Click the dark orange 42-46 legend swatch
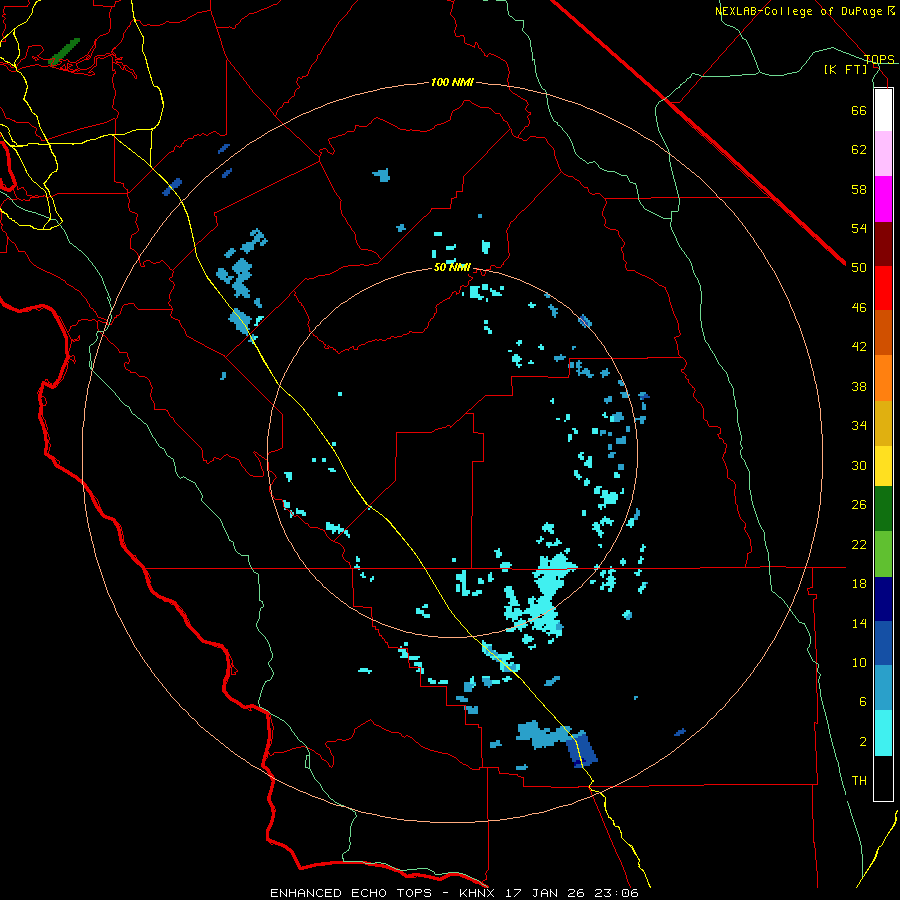Image resolution: width=900 pixels, height=900 pixels. click(x=883, y=332)
